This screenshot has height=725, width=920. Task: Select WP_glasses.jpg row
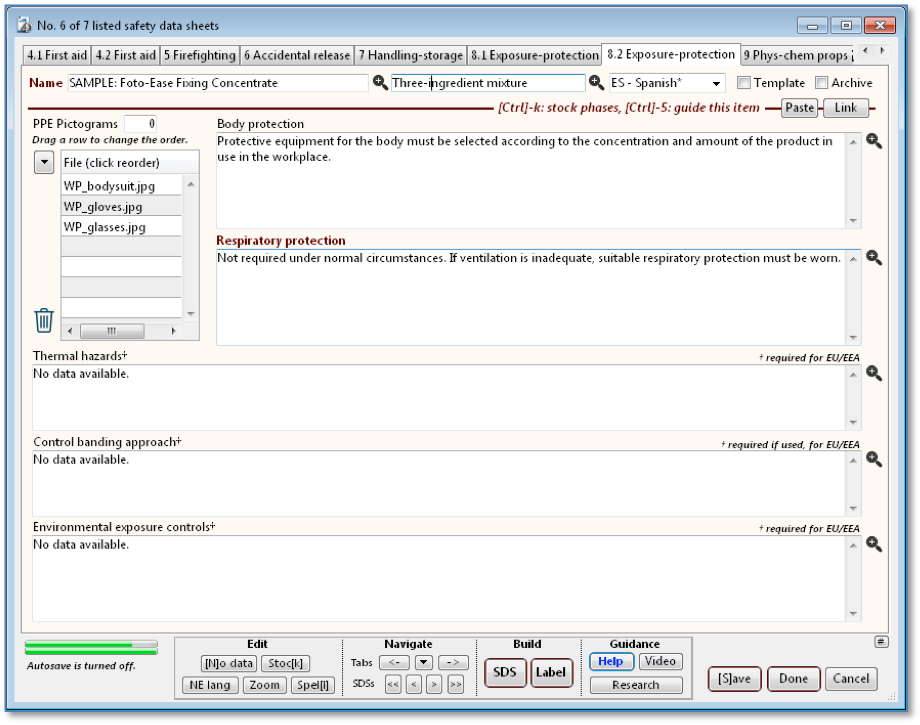coord(121,227)
